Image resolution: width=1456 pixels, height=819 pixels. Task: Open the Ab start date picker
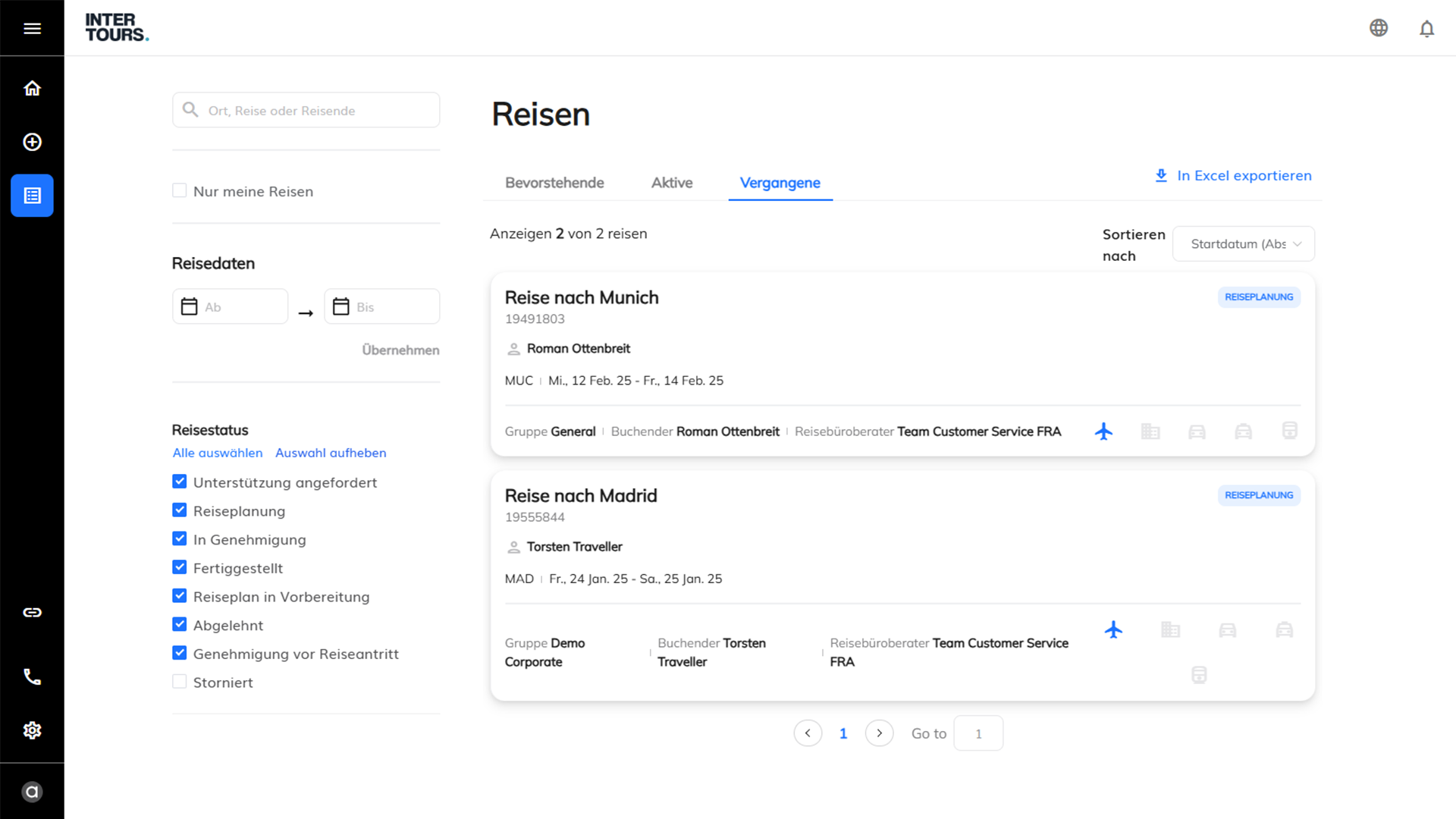tap(231, 306)
